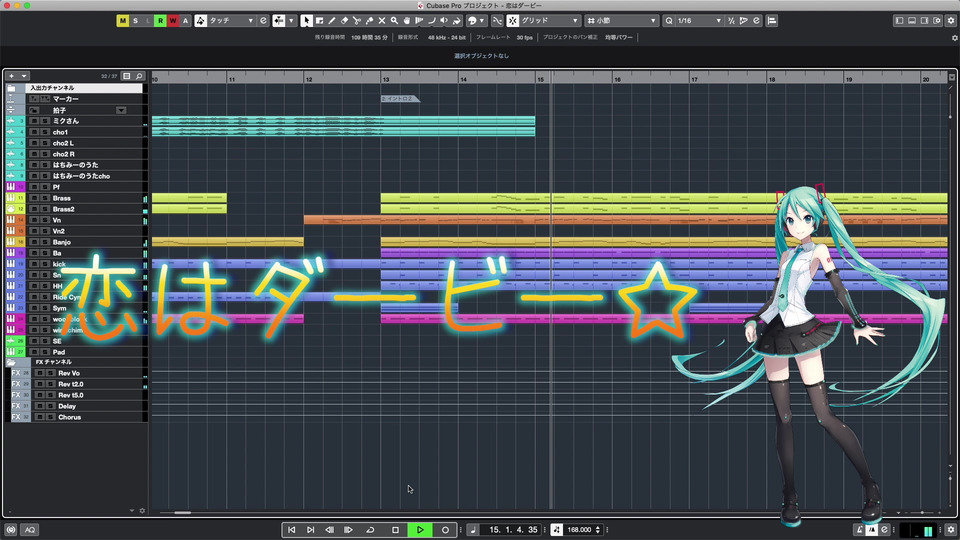Select the Erase tool
The width and height of the screenshot is (960, 540).
click(344, 21)
